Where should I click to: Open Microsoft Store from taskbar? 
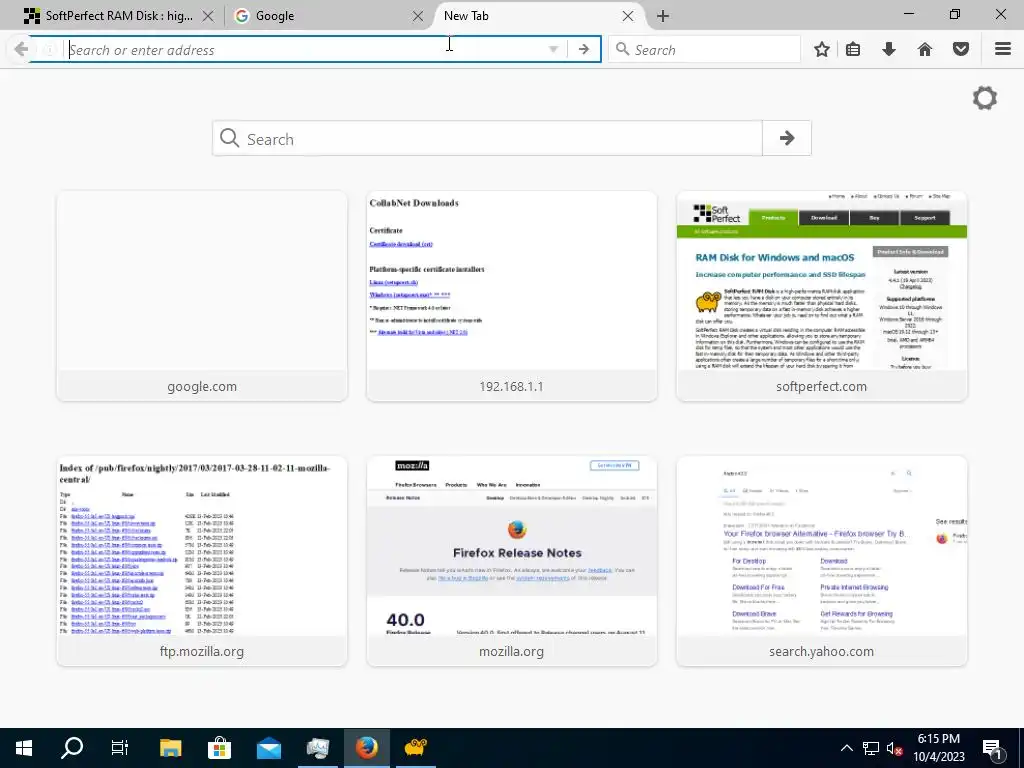[x=219, y=748]
